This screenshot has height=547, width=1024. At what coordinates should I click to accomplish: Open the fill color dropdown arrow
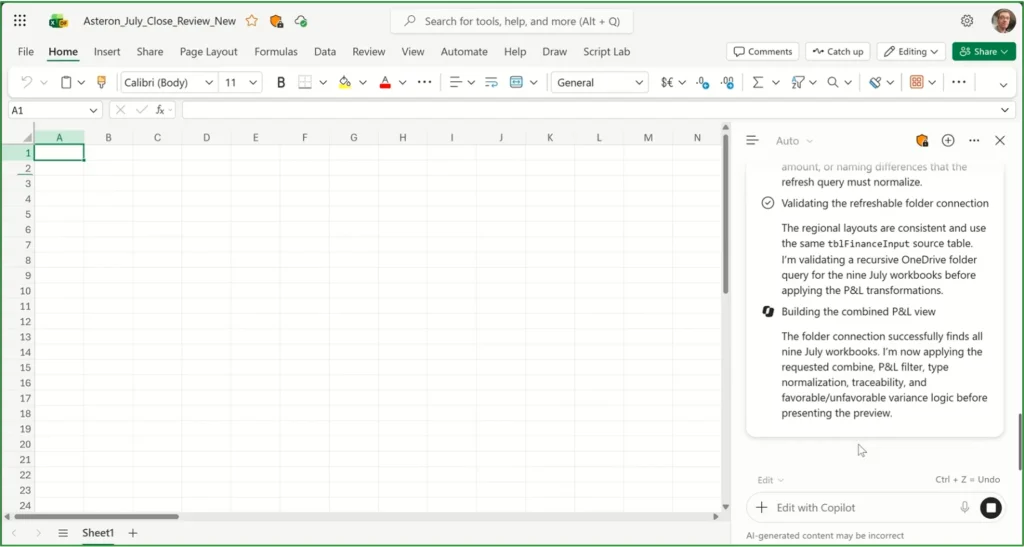(363, 82)
